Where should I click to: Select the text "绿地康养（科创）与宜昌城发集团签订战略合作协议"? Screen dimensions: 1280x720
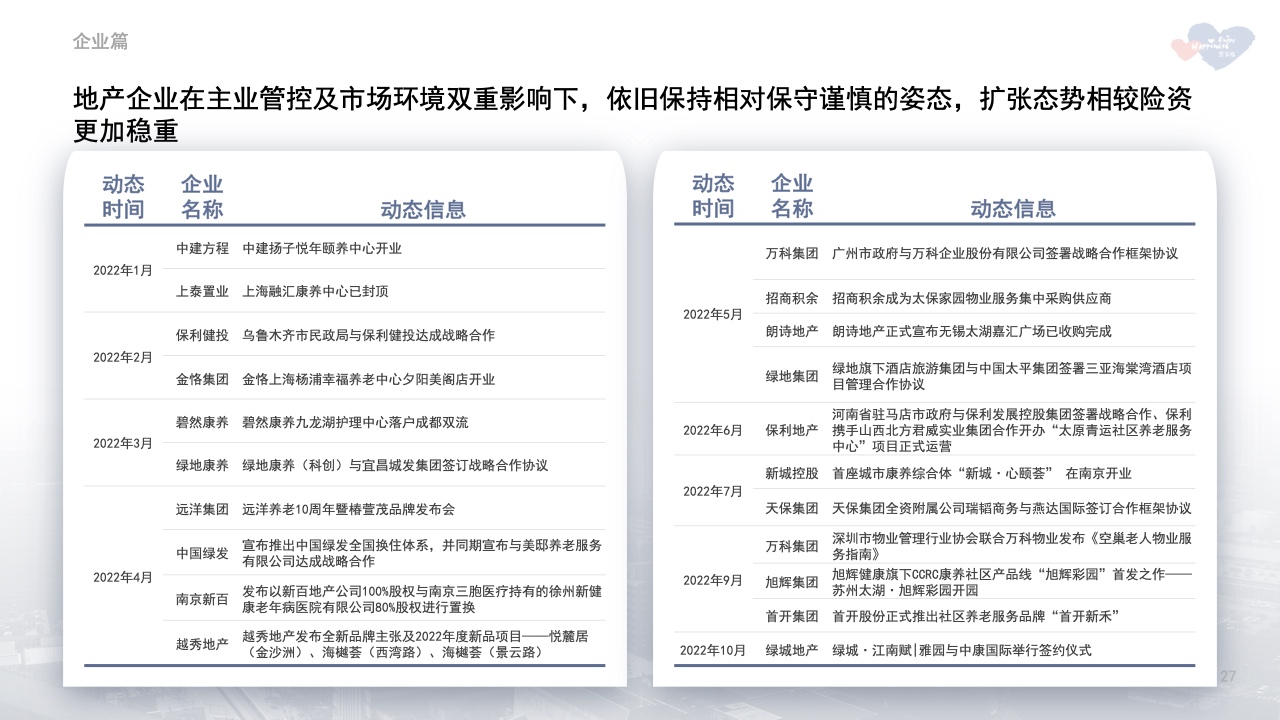(395, 465)
